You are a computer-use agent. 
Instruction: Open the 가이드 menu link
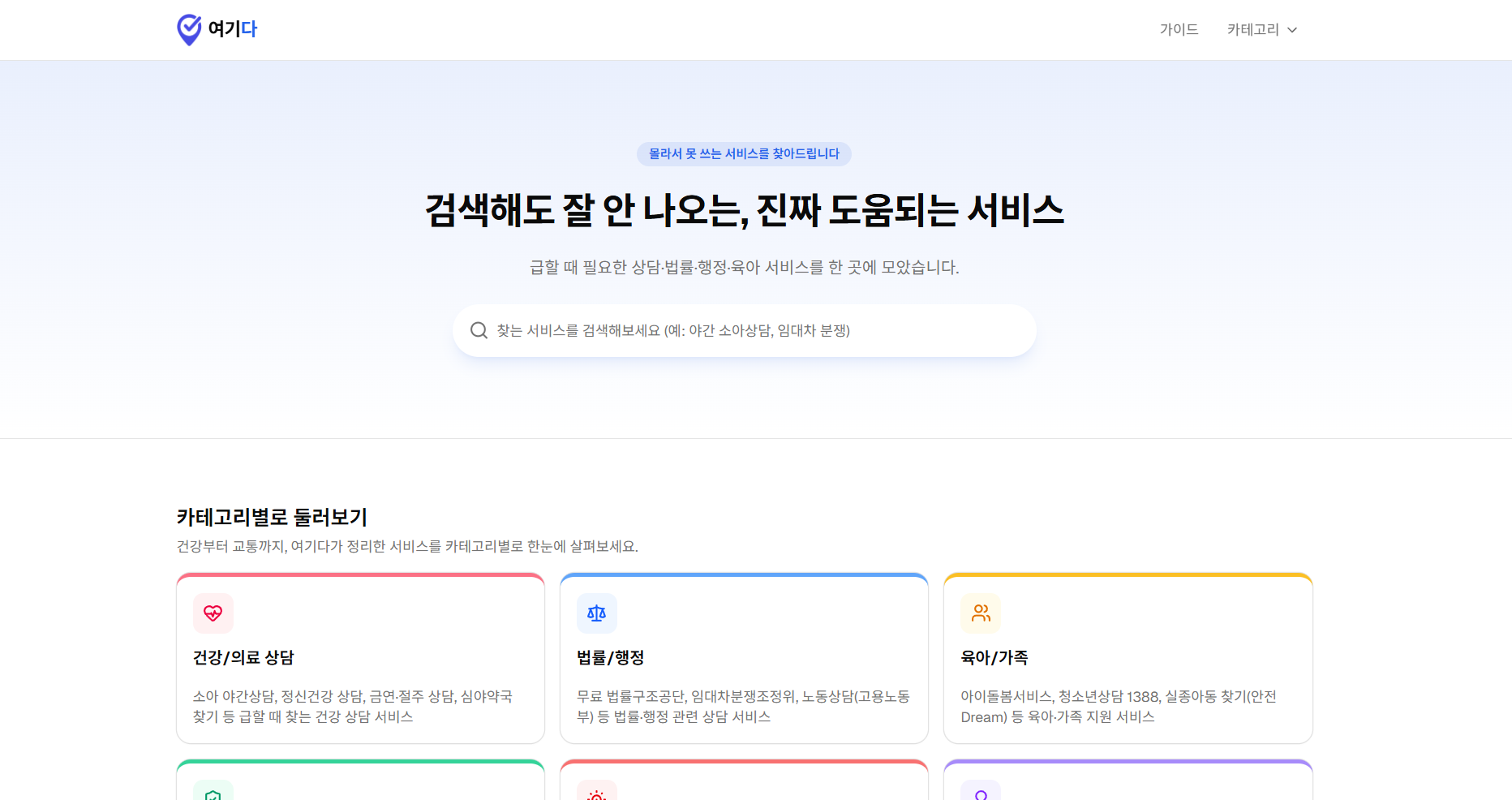pyautogui.click(x=1179, y=29)
